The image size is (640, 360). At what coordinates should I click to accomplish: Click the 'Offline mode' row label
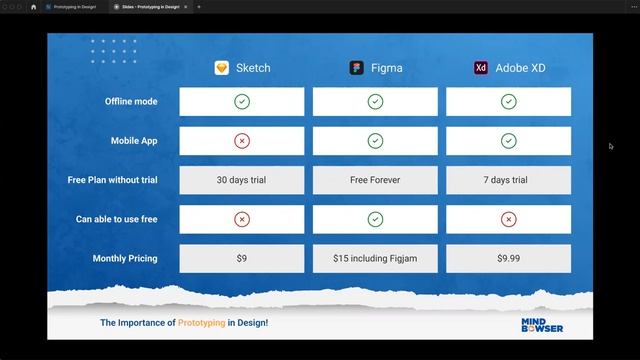(131, 102)
